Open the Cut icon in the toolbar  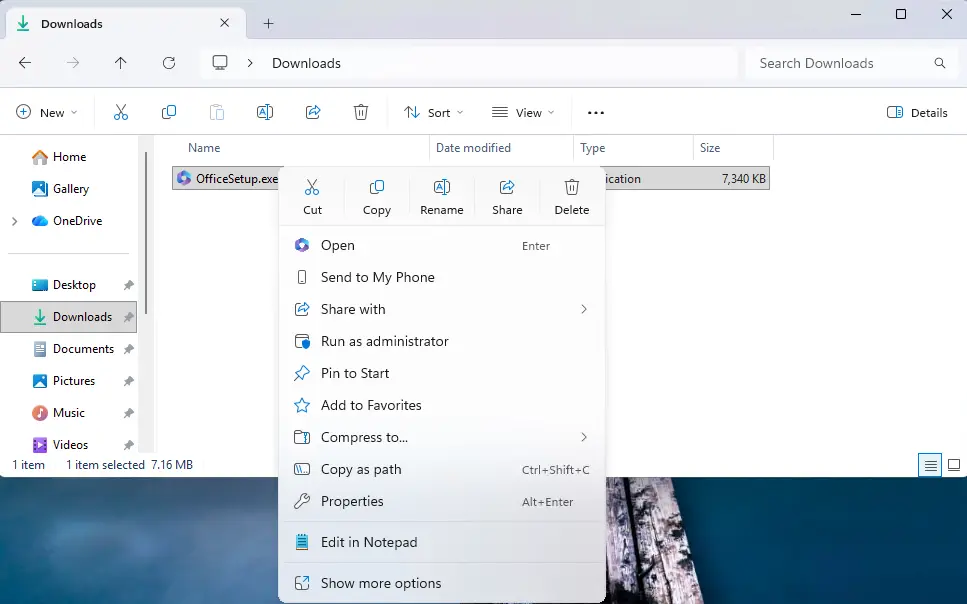pos(121,112)
